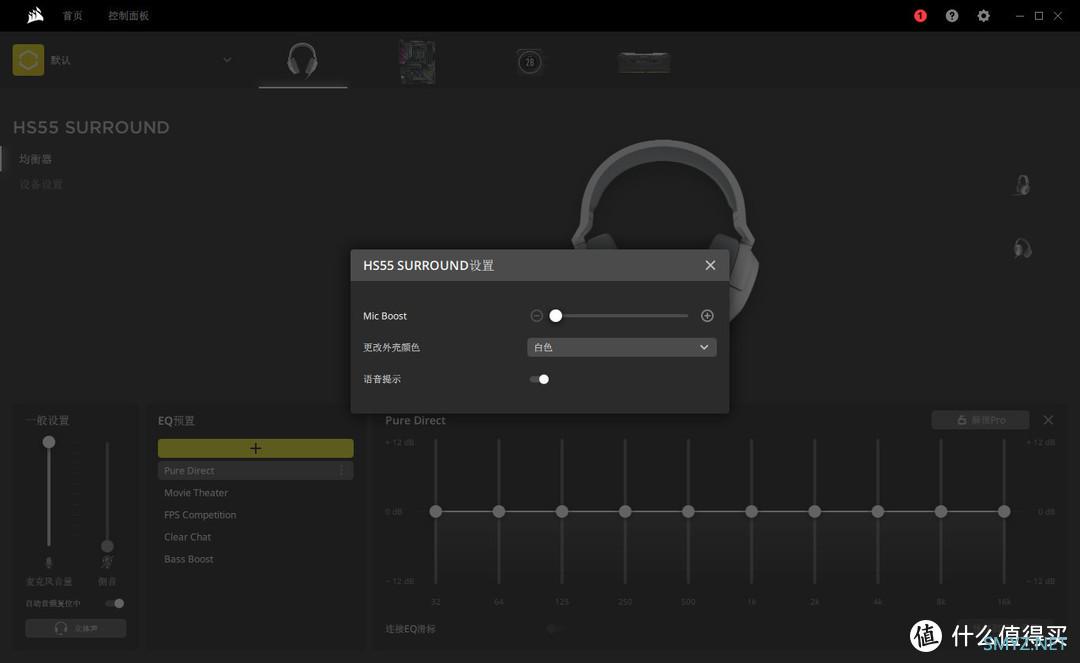
Task: Click the yellow hexagon profile icon
Action: coord(28,60)
